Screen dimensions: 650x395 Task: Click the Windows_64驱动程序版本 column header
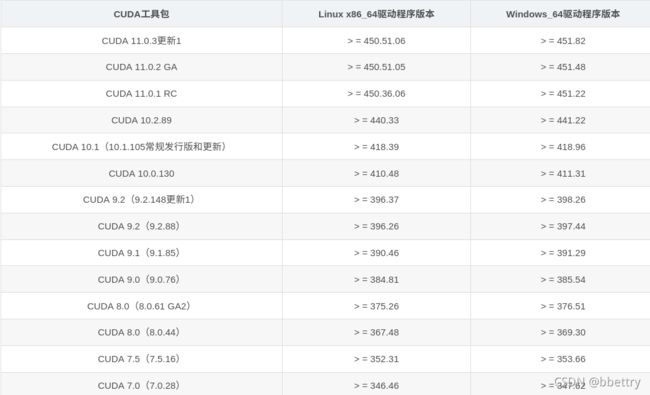click(x=563, y=14)
